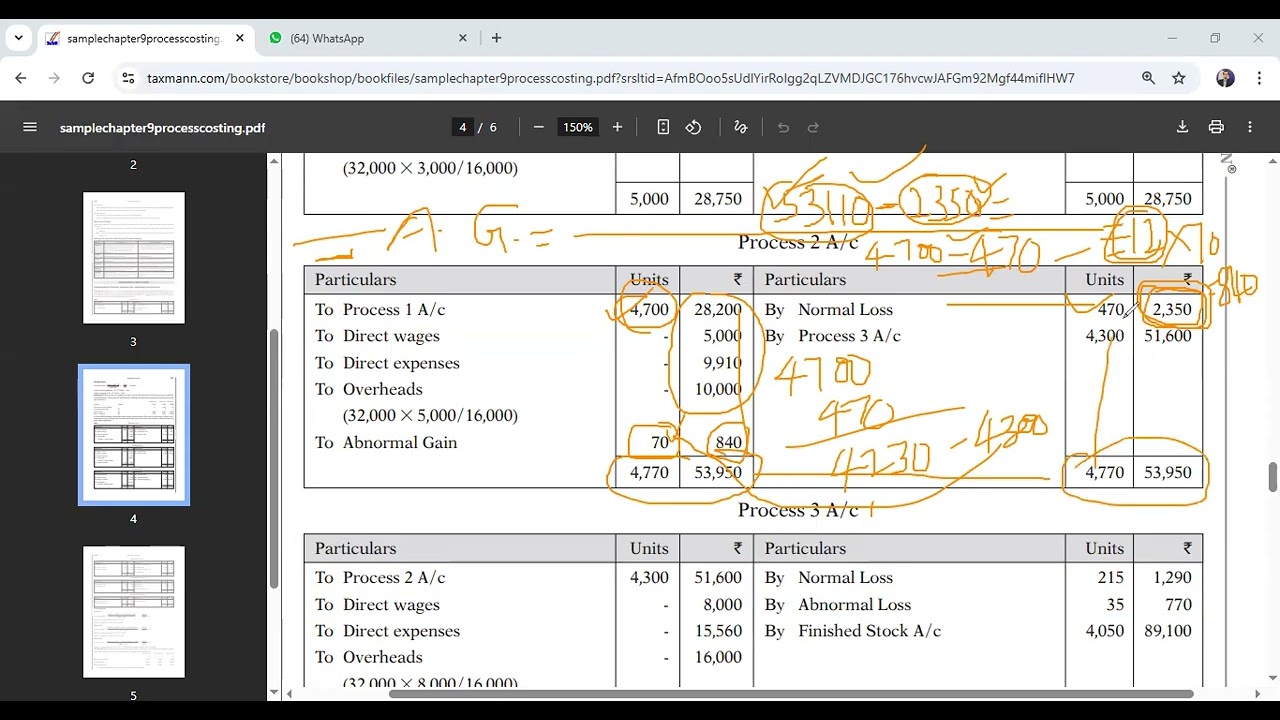Screen dimensions: 1280x720
Task: Click 'To Direct expenses' in Process 2 table
Action: click(387, 363)
